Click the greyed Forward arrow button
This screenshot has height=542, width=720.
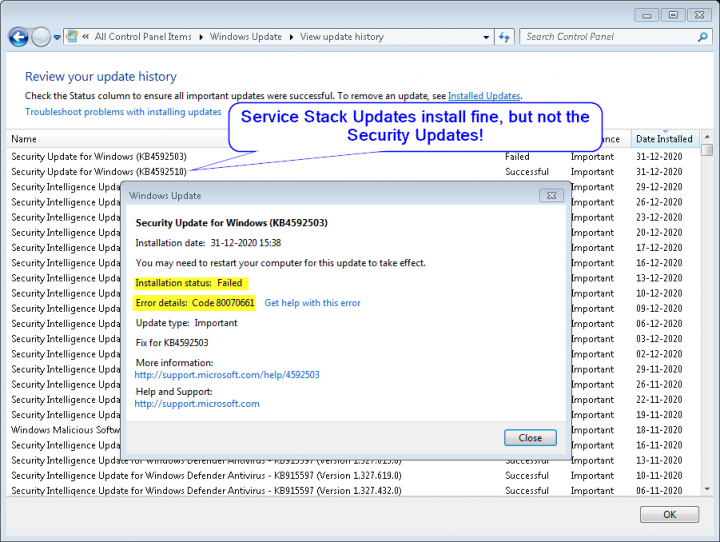(x=40, y=37)
